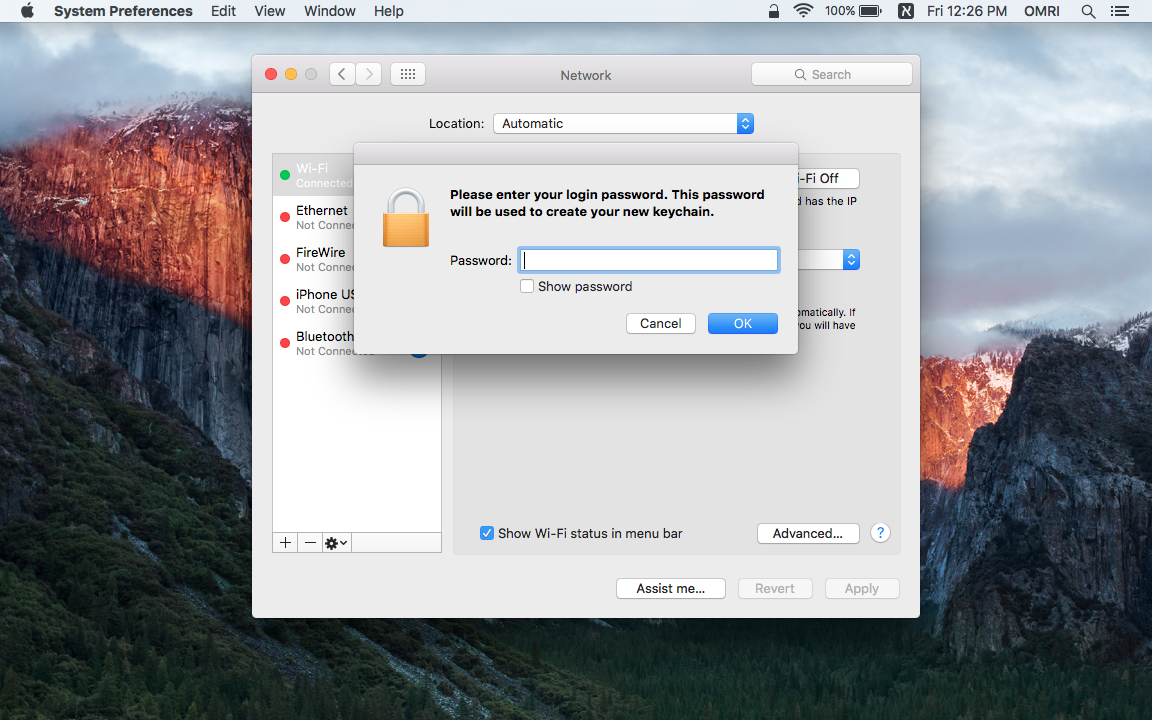Cancel the password dialog

(660, 323)
